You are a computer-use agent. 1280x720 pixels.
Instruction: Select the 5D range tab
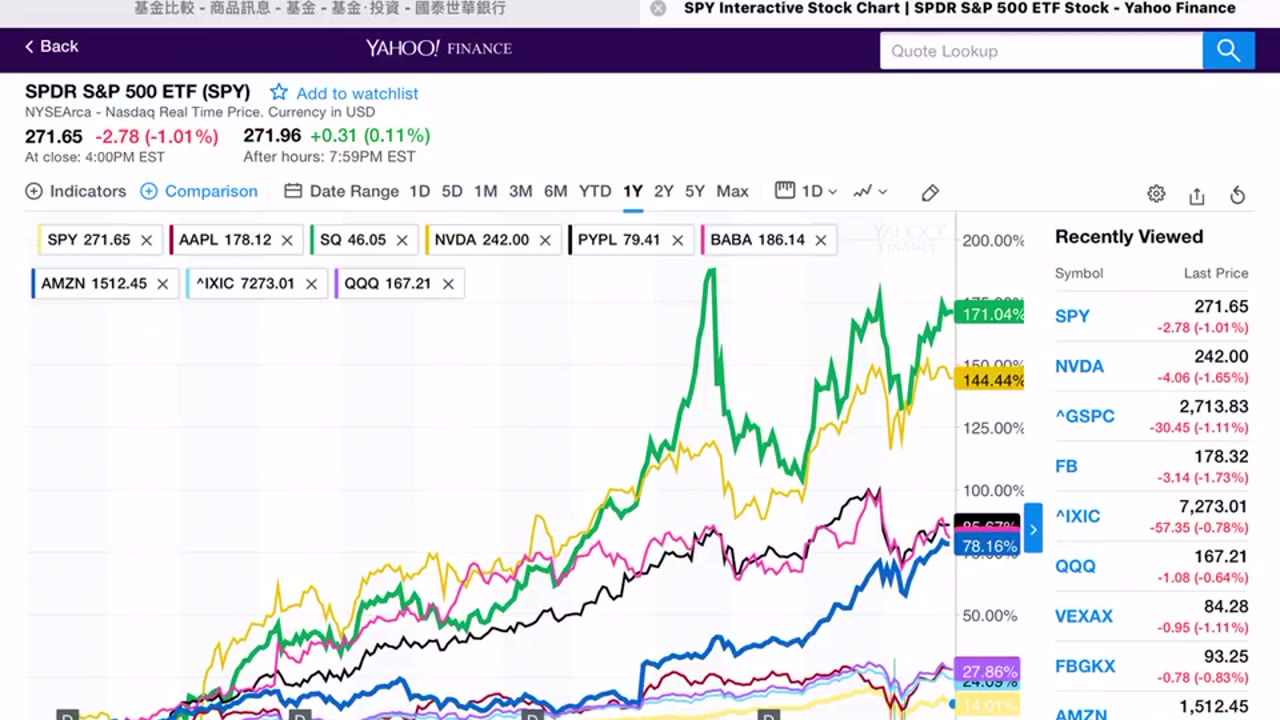(452, 191)
